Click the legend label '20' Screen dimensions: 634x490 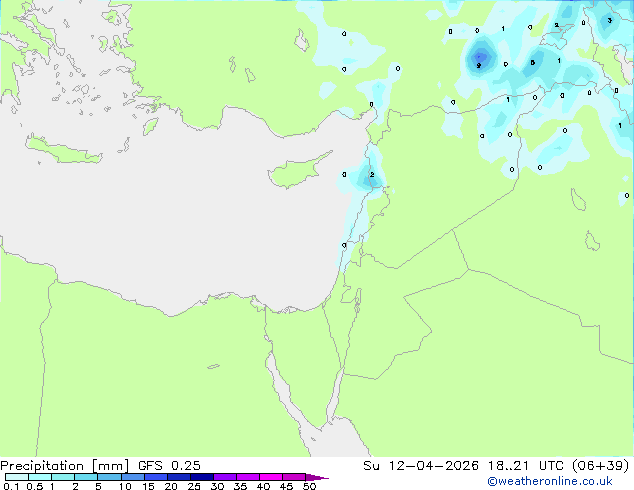[171, 486]
